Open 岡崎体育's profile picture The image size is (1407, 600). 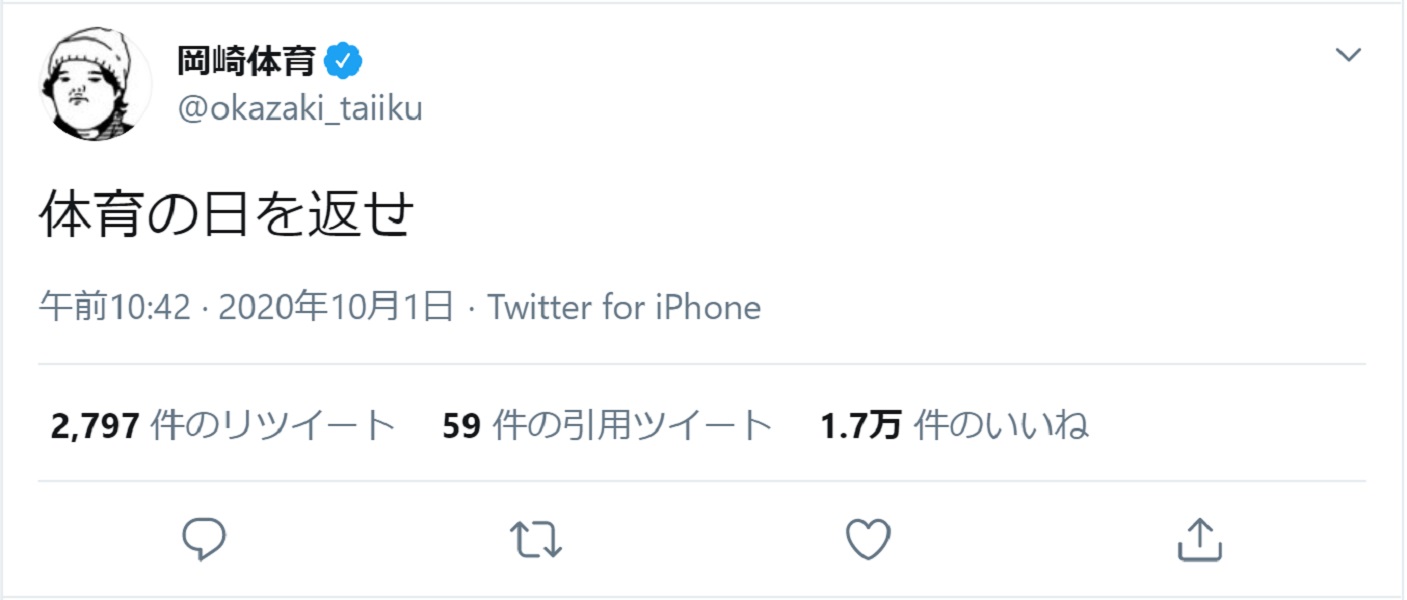click(95, 83)
